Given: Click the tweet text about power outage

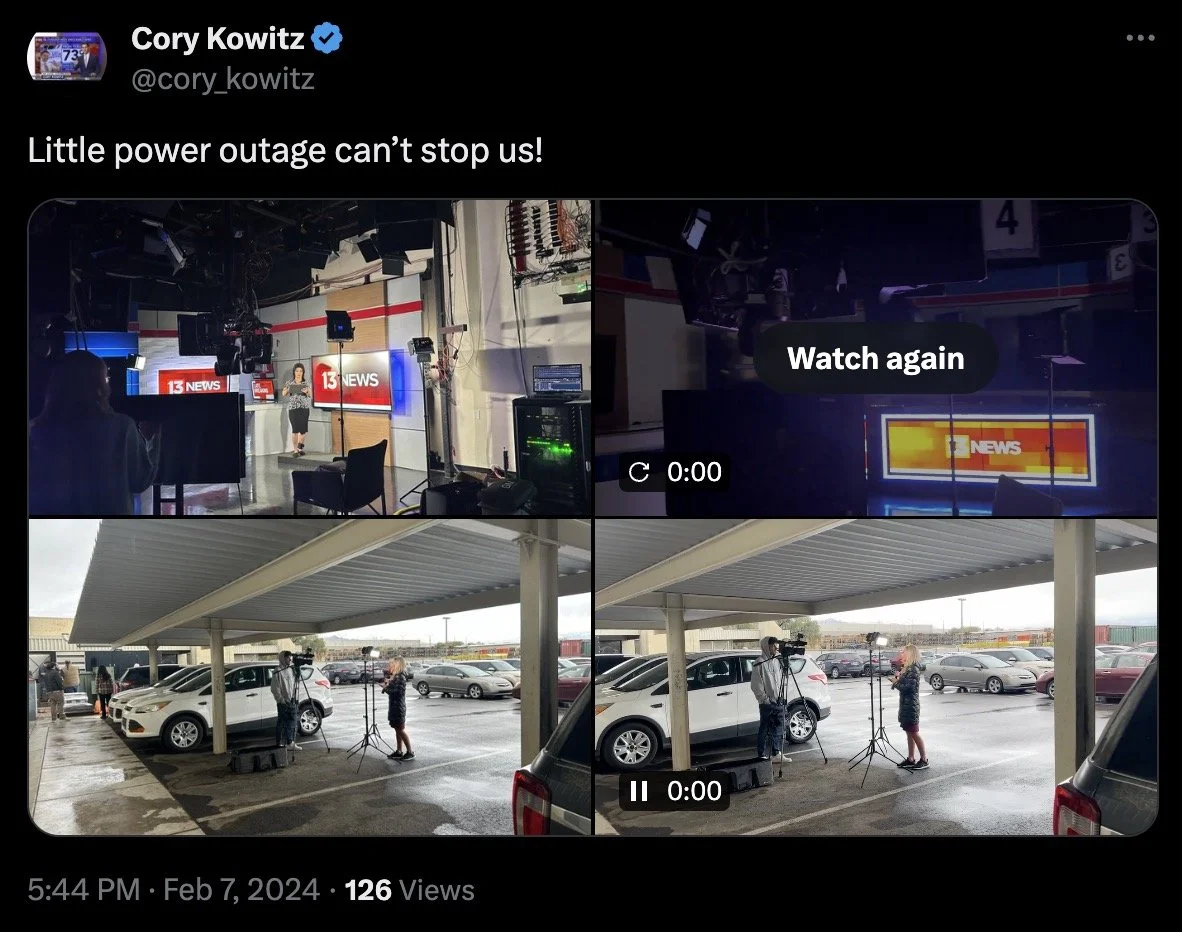Looking at the screenshot, I should [285, 150].
